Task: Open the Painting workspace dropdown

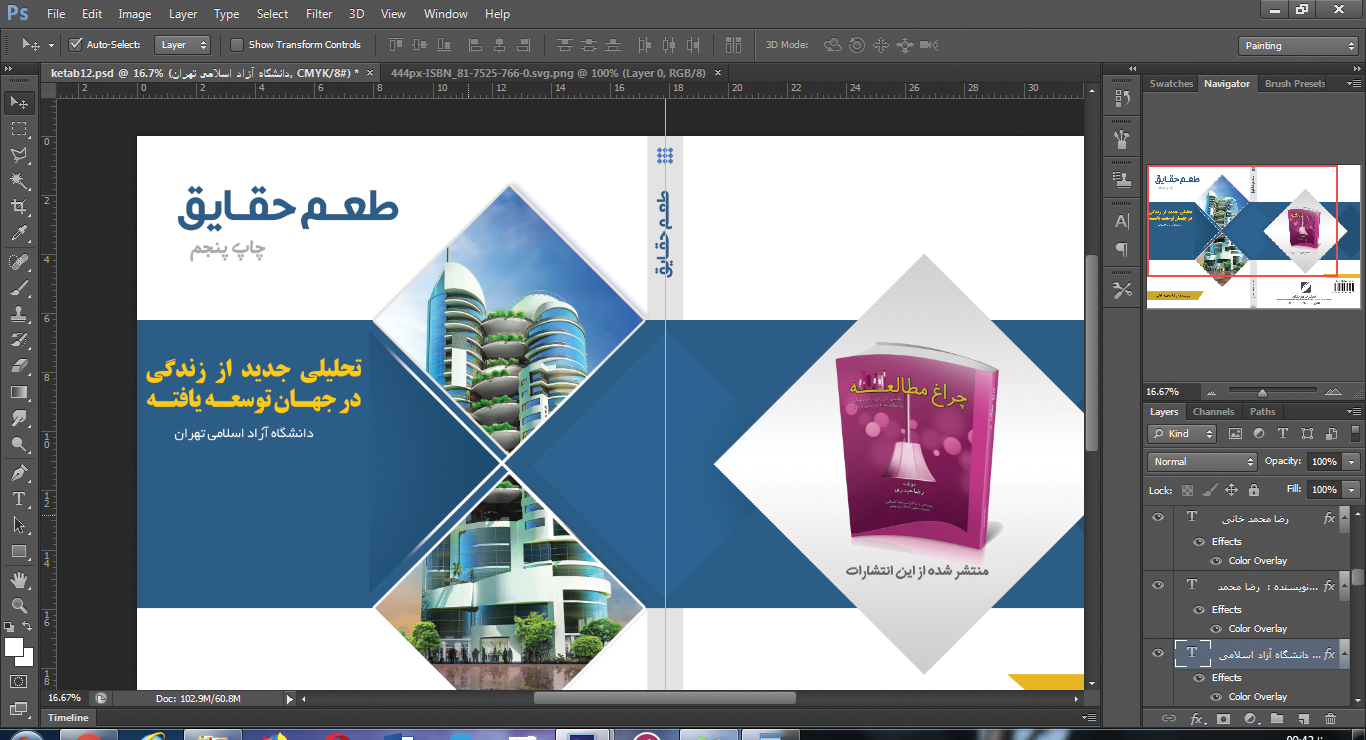Action: pos(1298,46)
